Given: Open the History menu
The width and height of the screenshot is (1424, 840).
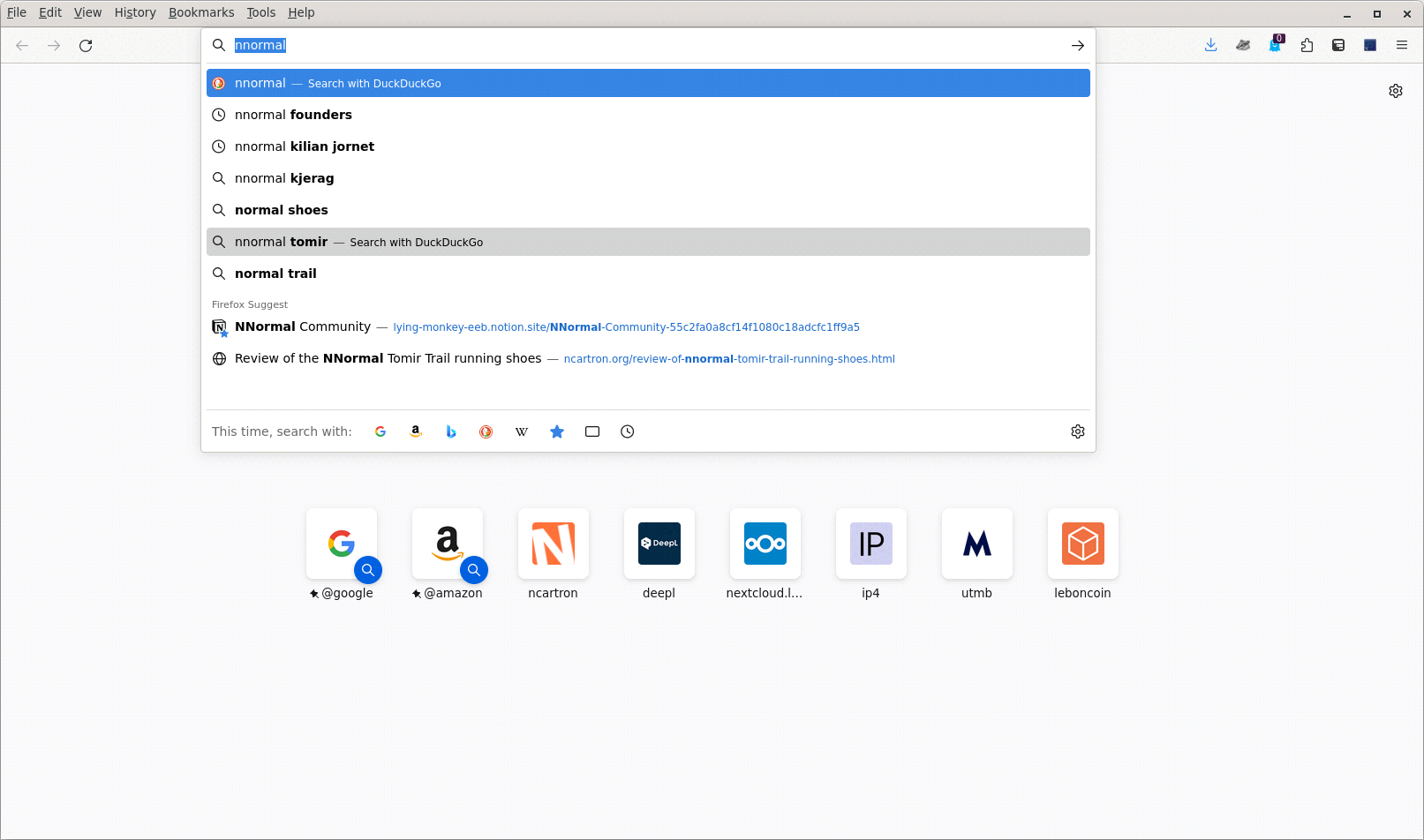Looking at the screenshot, I should pos(134,12).
